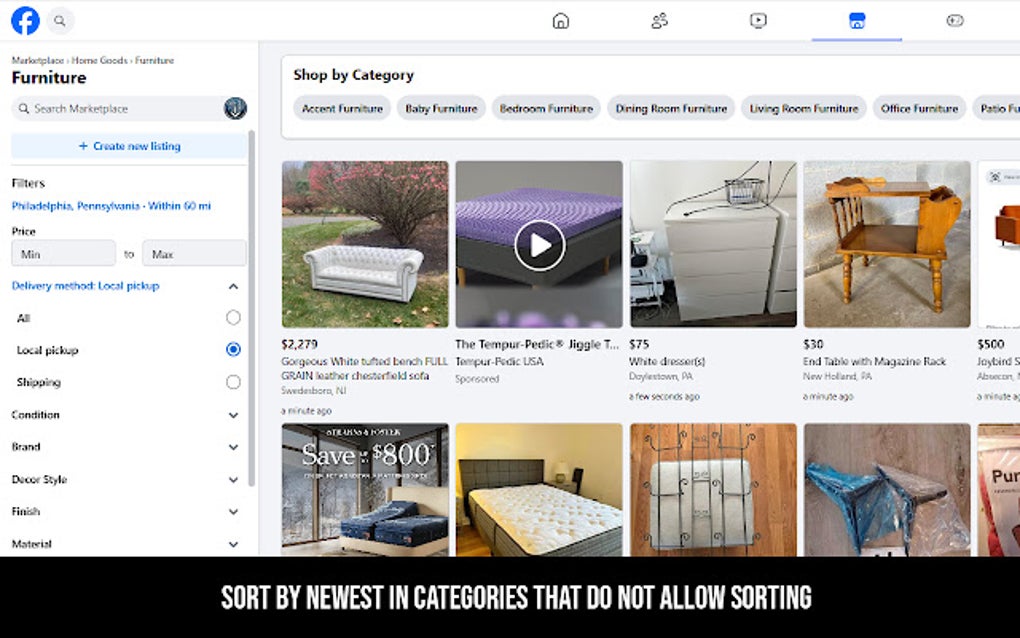Collapse the Delivery method section chevron
1020x638 pixels.
pyautogui.click(x=234, y=286)
